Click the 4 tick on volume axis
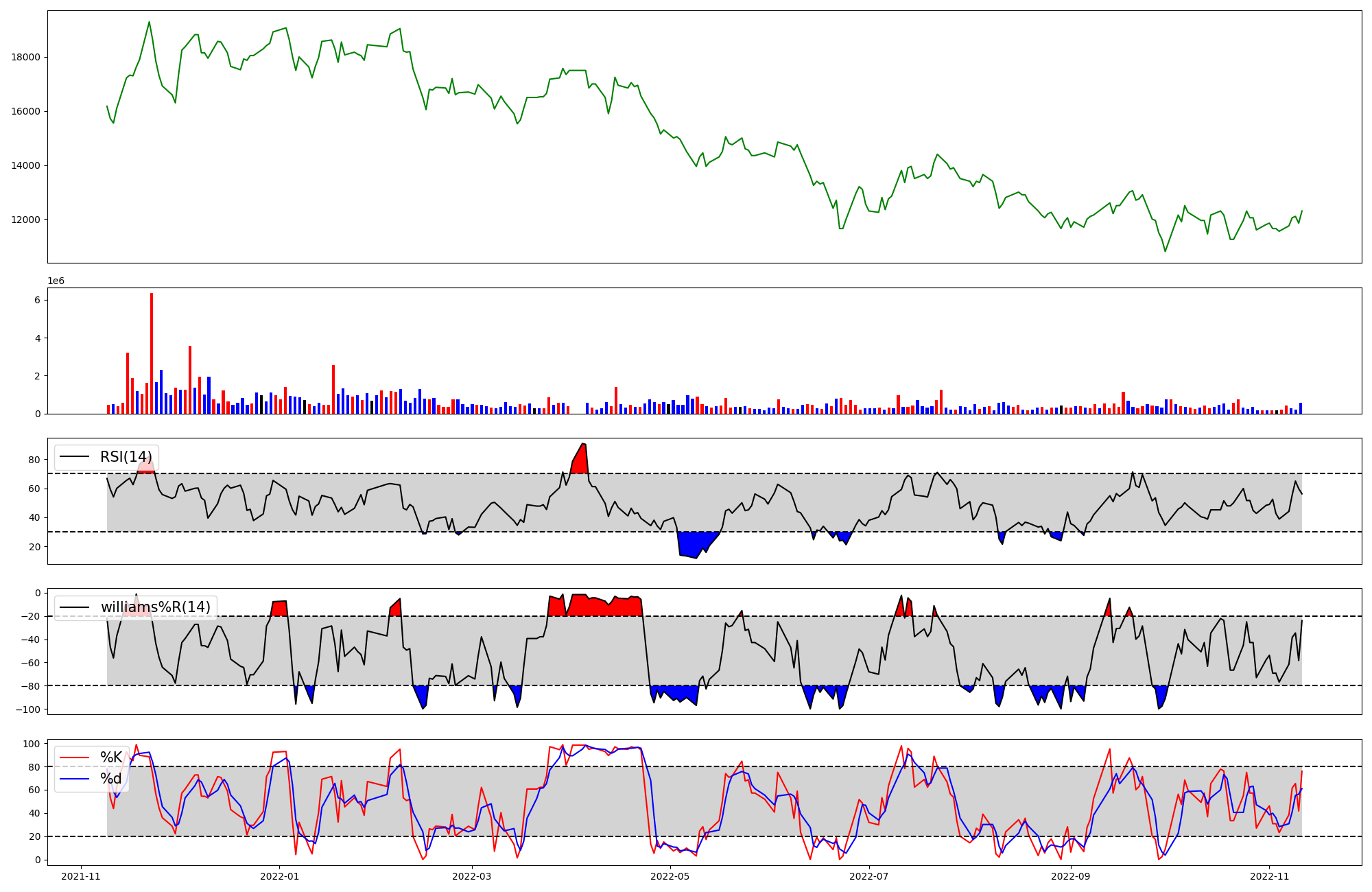 pyautogui.click(x=38, y=338)
